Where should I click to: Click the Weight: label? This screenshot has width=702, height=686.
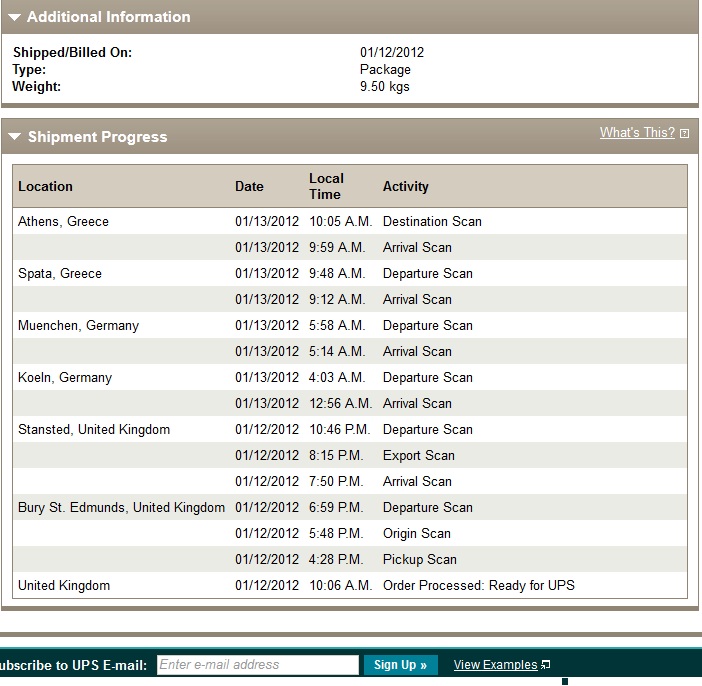(37, 86)
